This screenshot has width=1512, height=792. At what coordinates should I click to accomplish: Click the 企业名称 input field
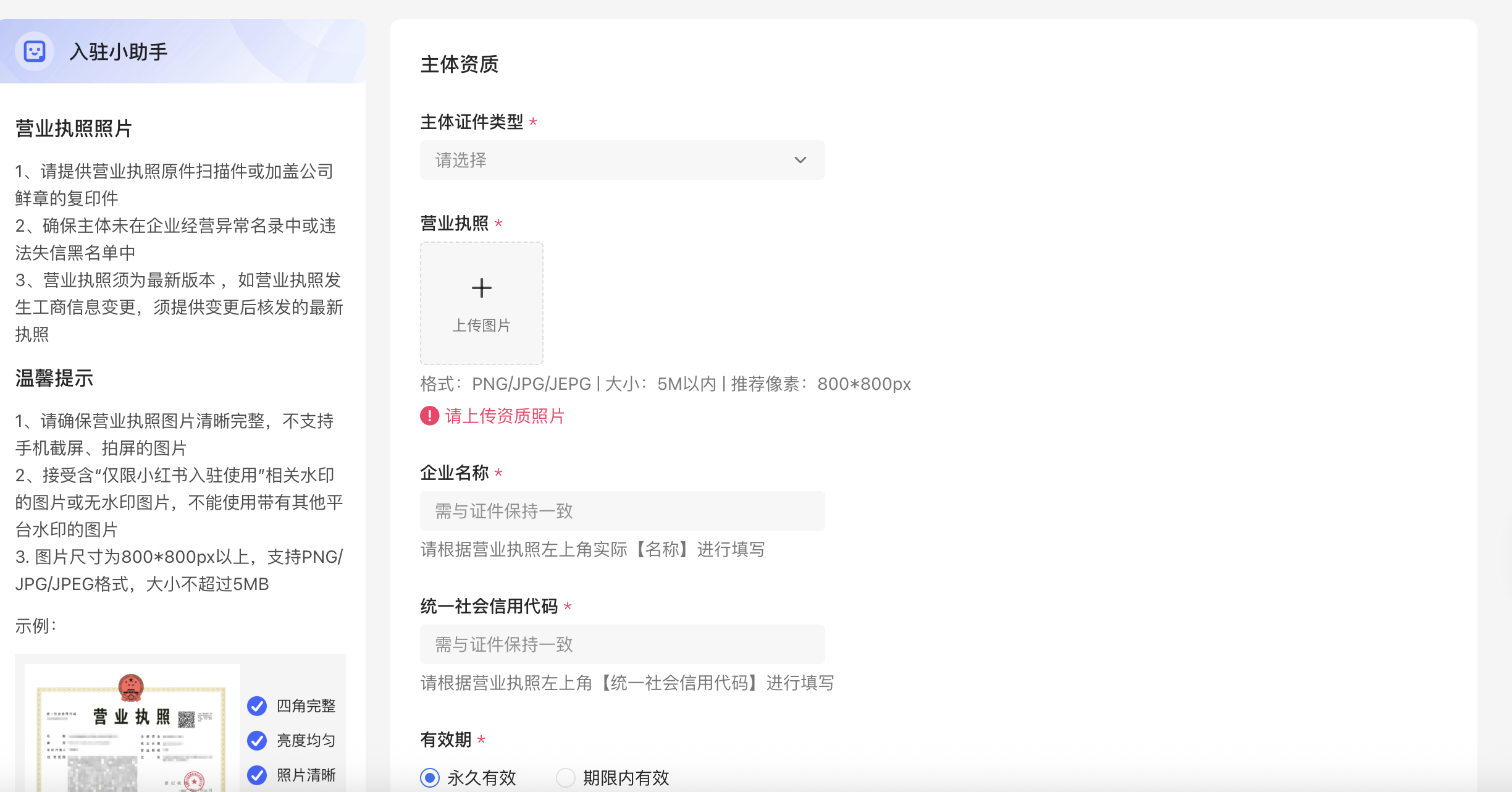621,511
